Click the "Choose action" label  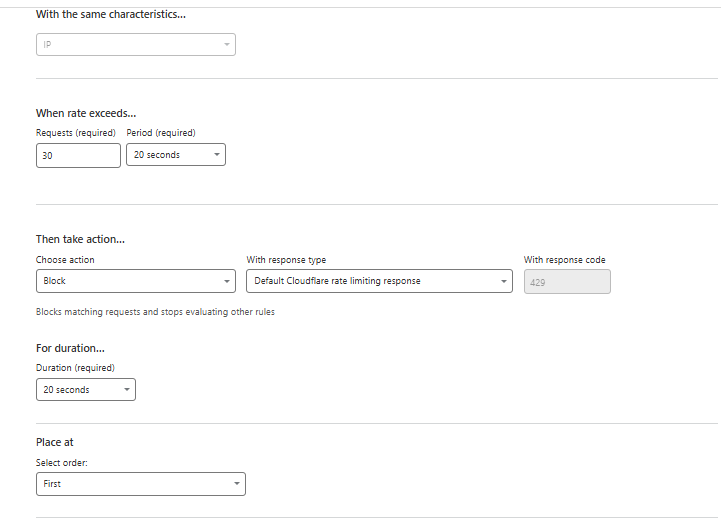coord(65,260)
